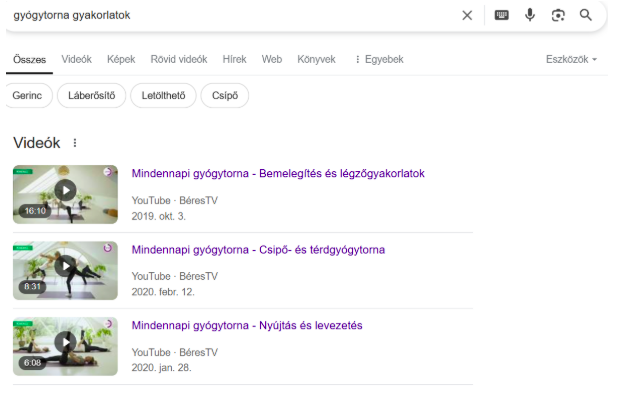618x393 pixels.
Task: Expand the Egyebek more-options menu
Action: pos(379,60)
